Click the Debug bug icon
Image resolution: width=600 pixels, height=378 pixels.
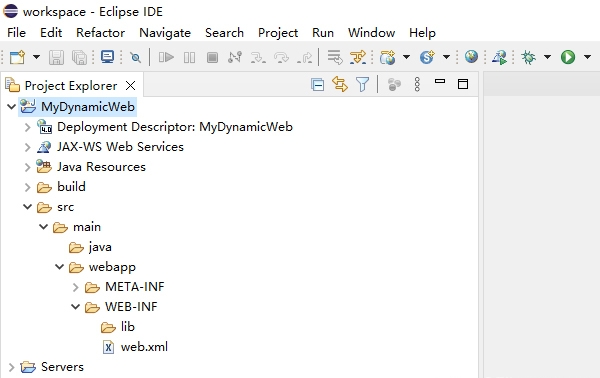click(529, 57)
